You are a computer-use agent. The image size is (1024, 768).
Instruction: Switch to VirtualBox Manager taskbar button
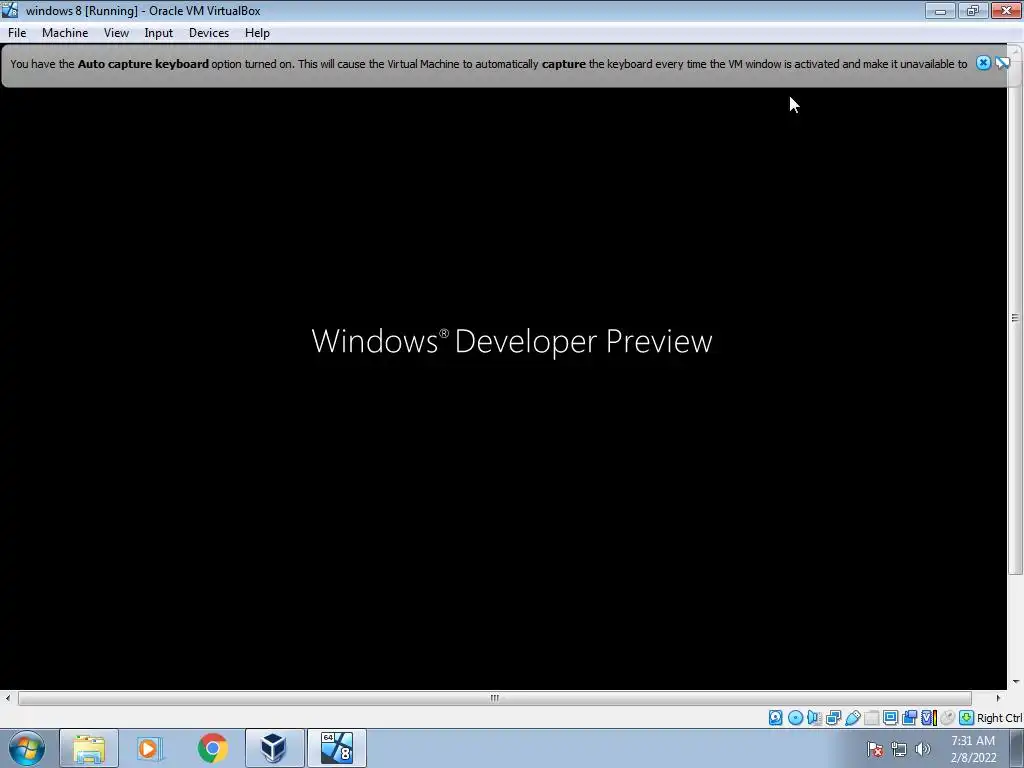click(x=274, y=748)
